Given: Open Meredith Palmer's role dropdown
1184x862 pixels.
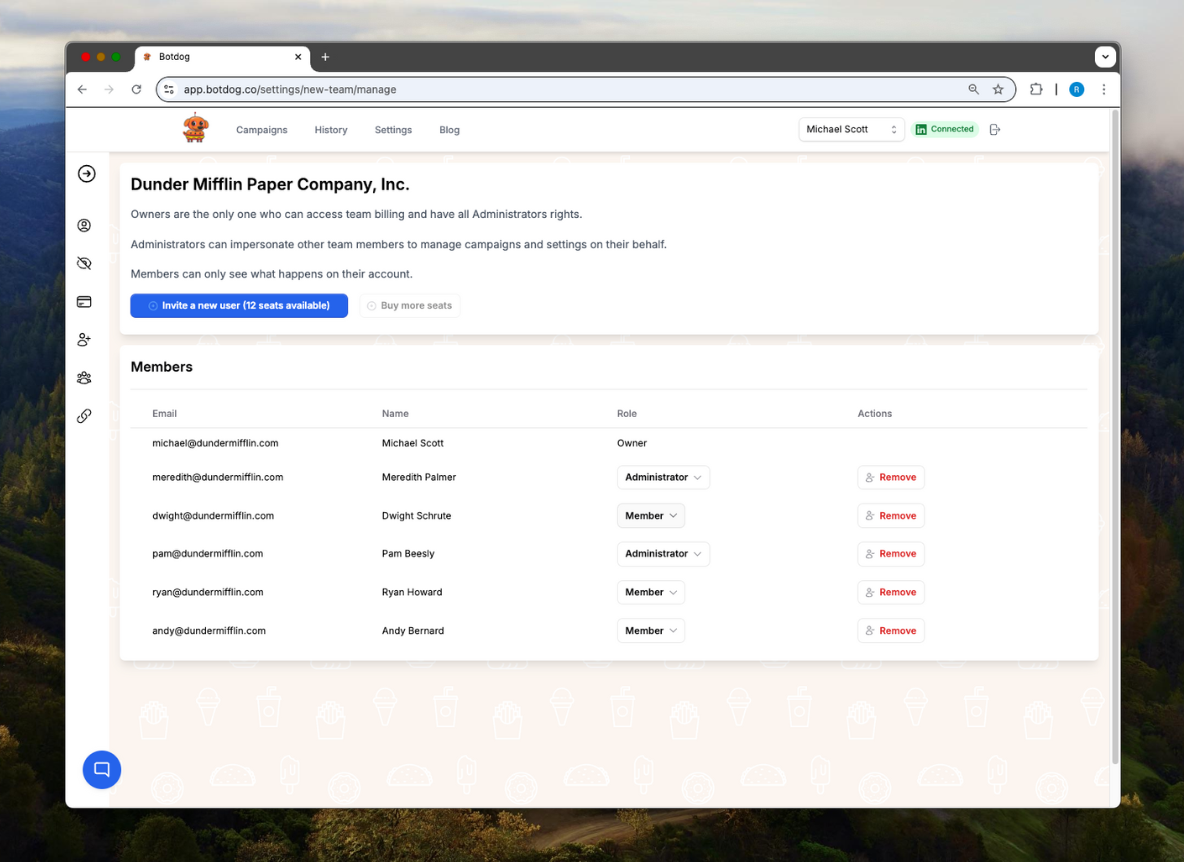Looking at the screenshot, I should 663,477.
